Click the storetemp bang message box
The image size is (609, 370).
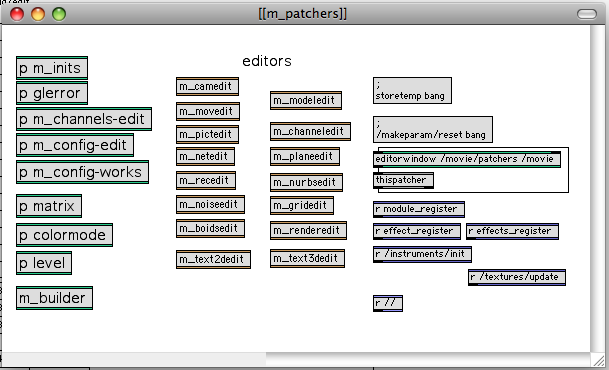pos(412,90)
